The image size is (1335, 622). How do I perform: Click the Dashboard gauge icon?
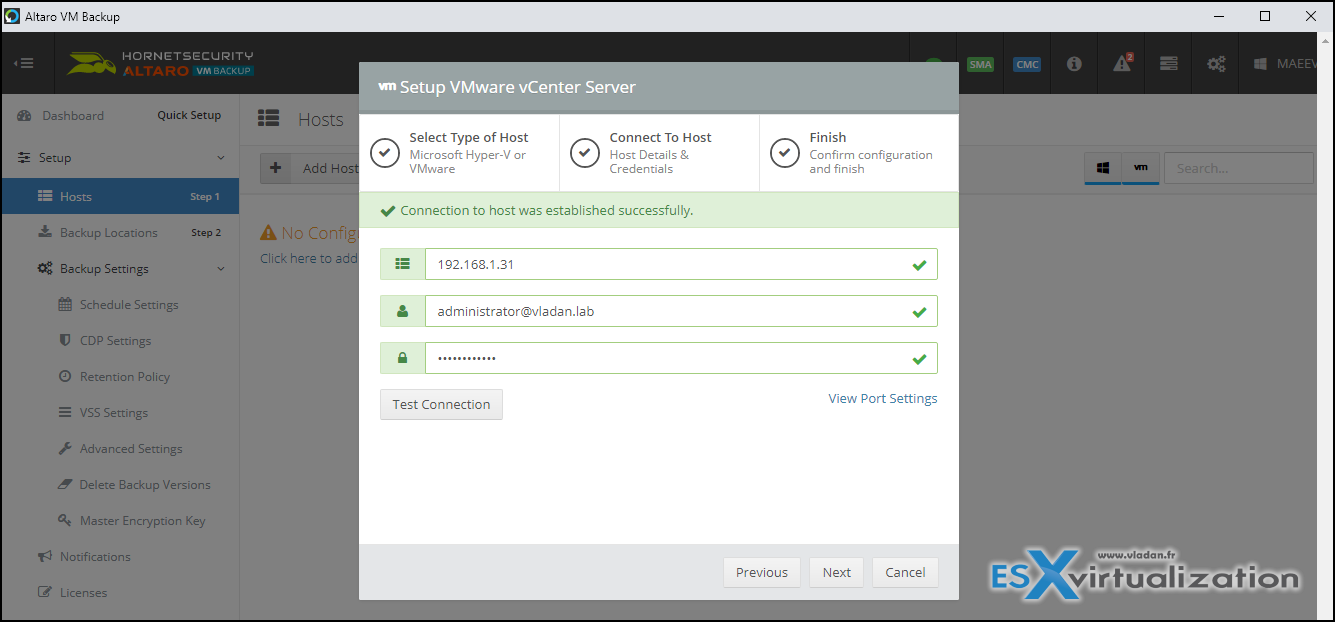click(24, 115)
